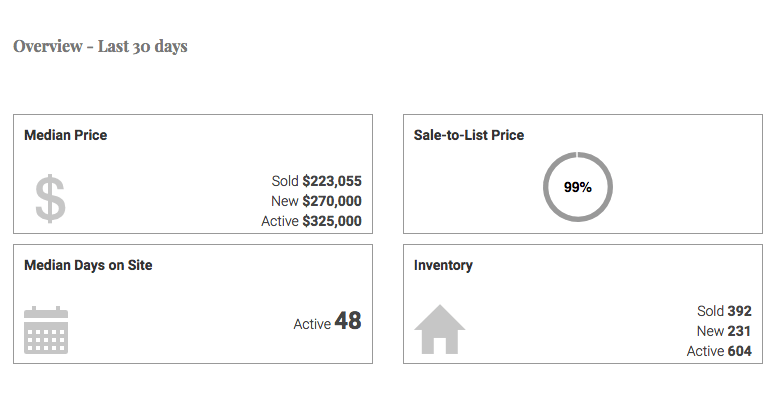Select the Sale-to-List Price heading
This screenshot has width=784, height=400.
469,135
